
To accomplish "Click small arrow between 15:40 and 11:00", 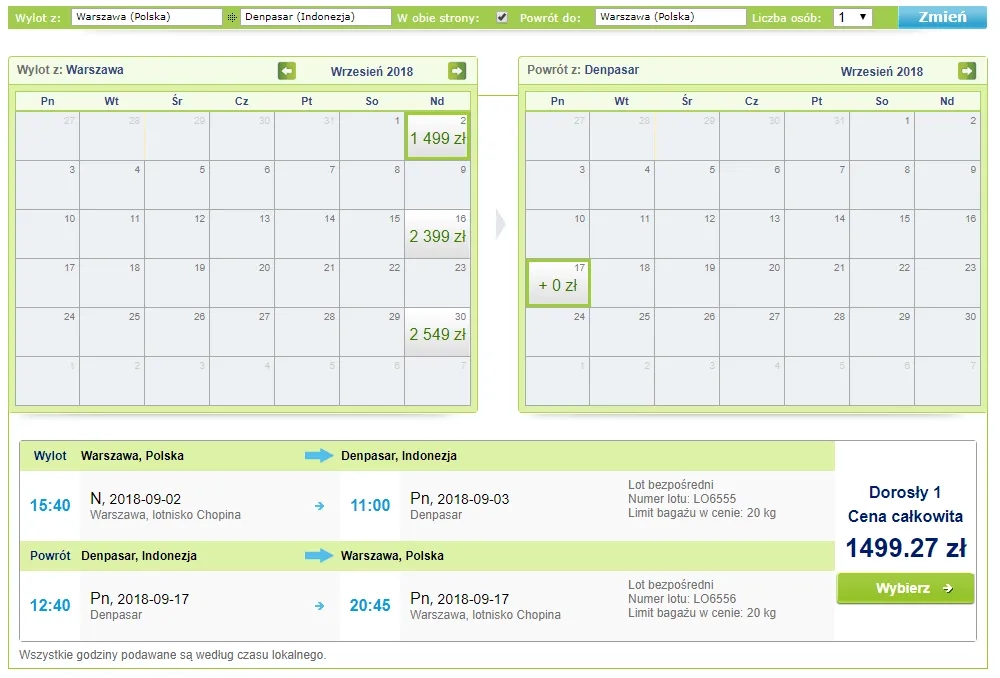I will coord(319,506).
